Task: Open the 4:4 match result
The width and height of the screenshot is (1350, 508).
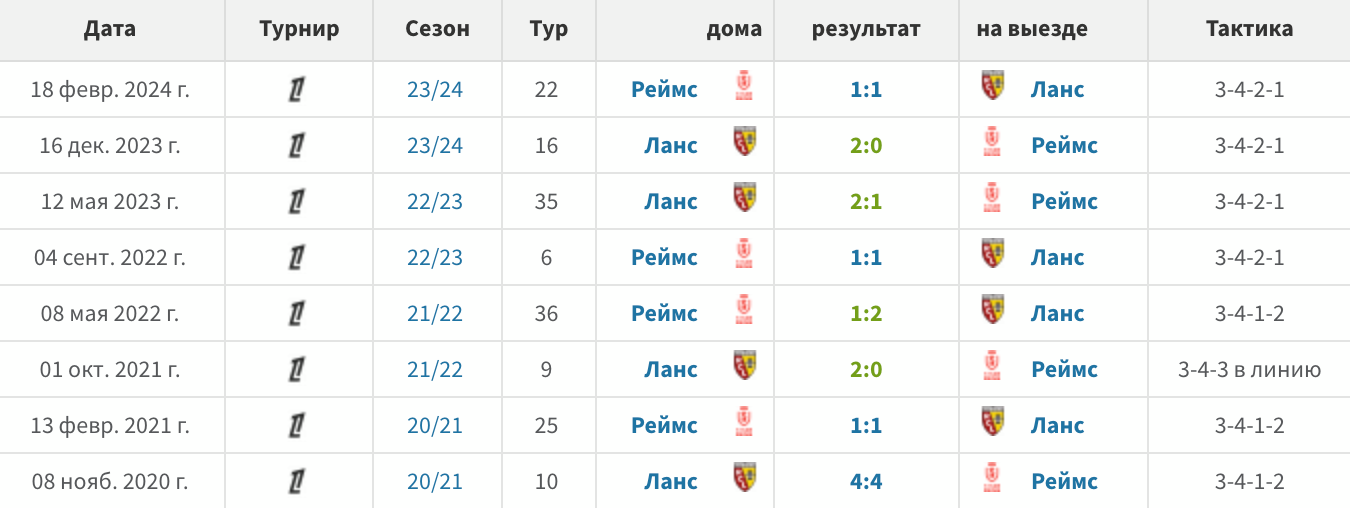Action: click(x=866, y=482)
